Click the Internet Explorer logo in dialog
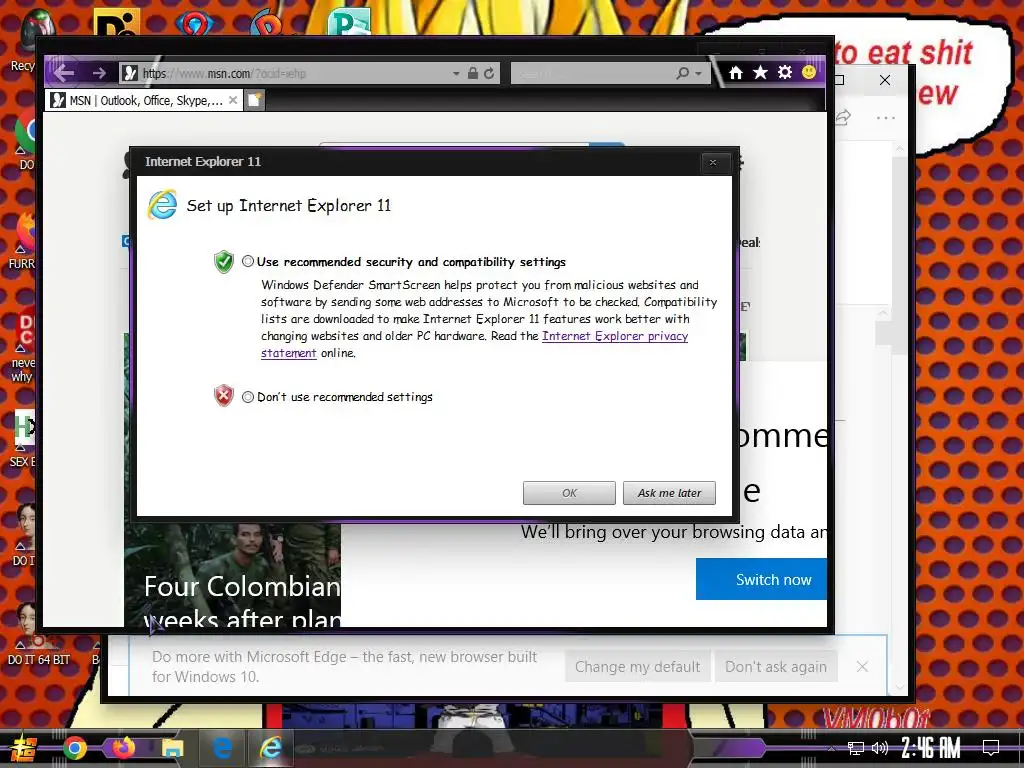The height and width of the screenshot is (768, 1024). (162, 204)
